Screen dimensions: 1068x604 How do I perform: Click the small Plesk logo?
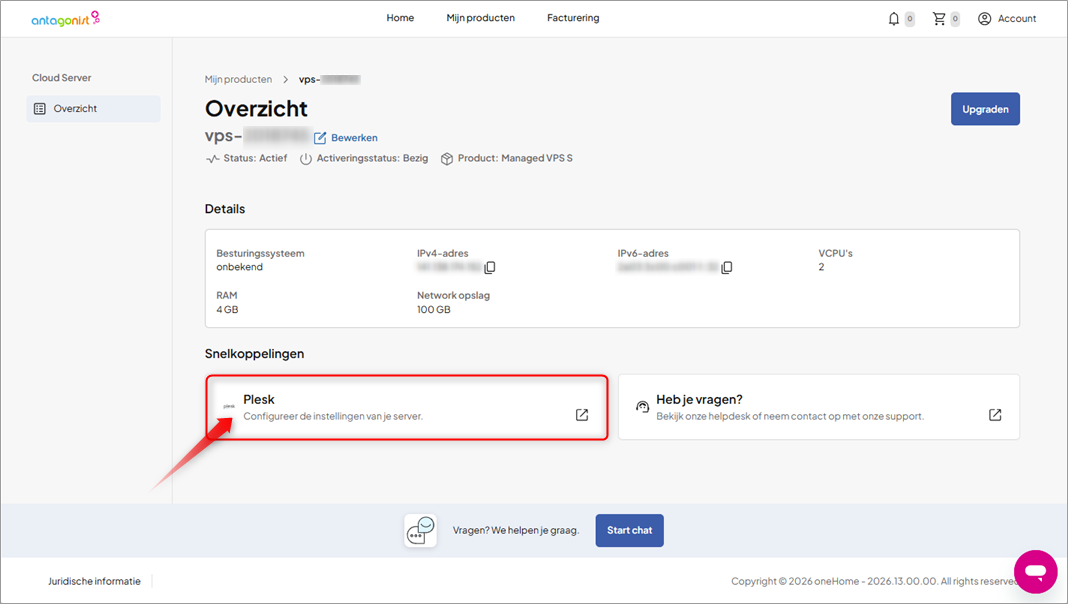(230, 407)
